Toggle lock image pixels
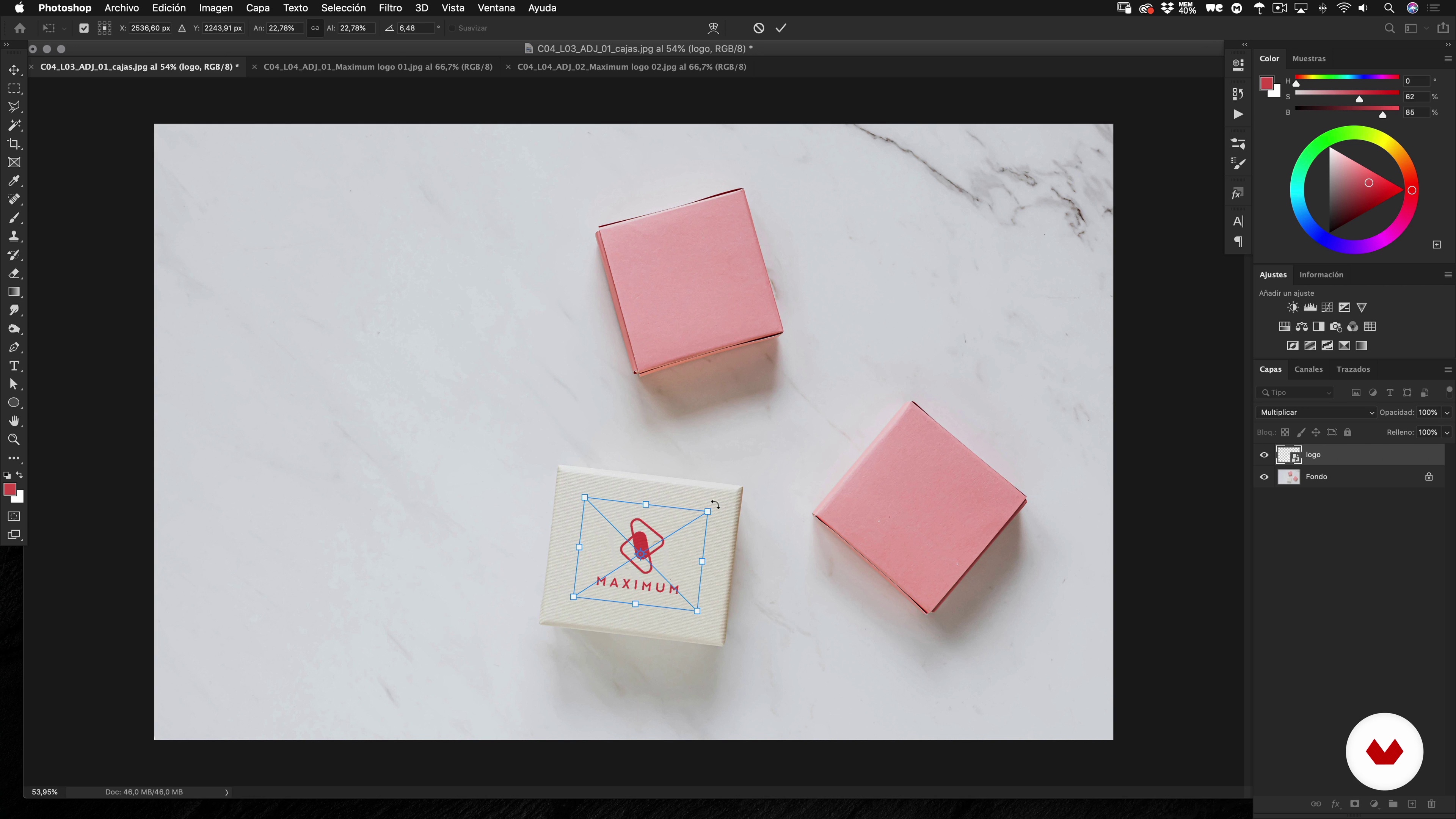 coord(1301,432)
